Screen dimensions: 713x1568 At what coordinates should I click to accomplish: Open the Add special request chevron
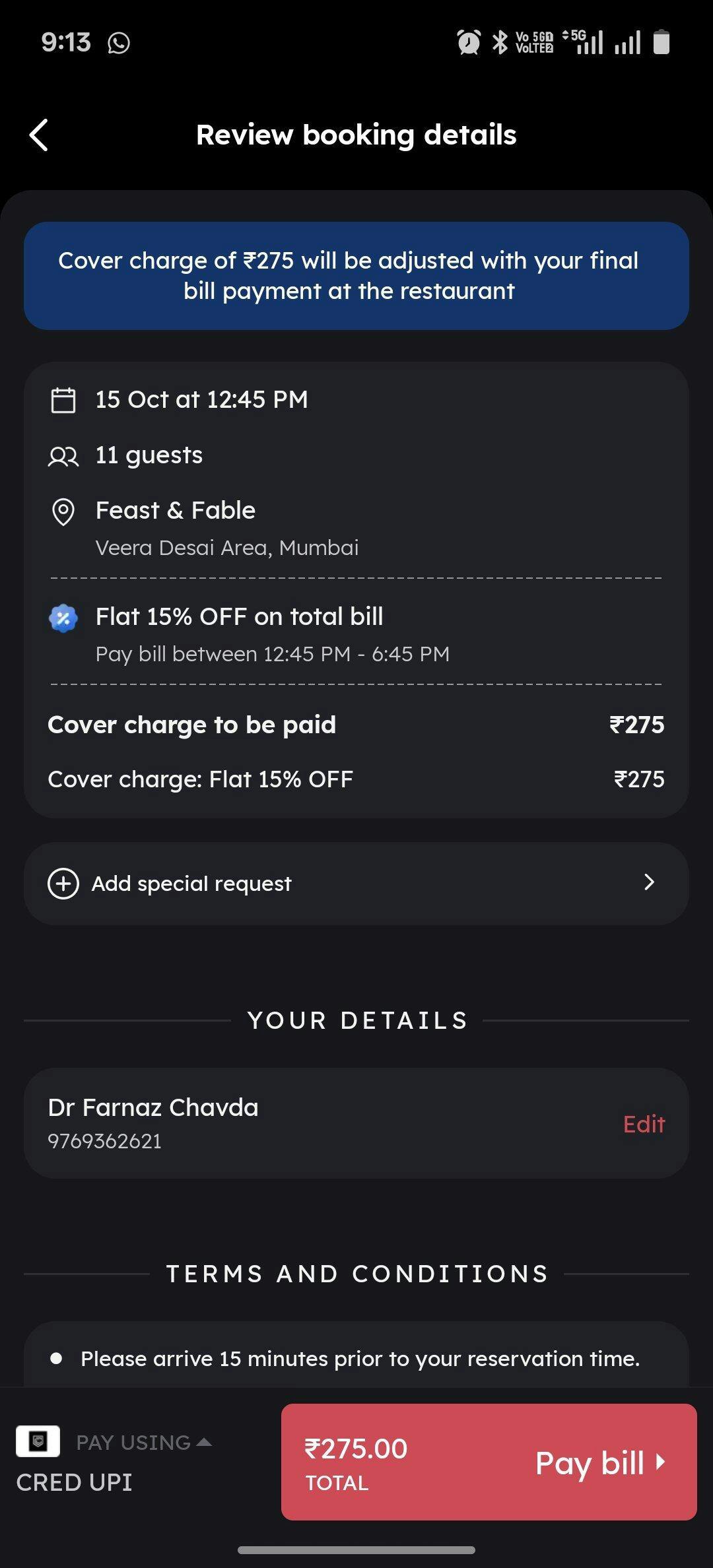[649, 882]
